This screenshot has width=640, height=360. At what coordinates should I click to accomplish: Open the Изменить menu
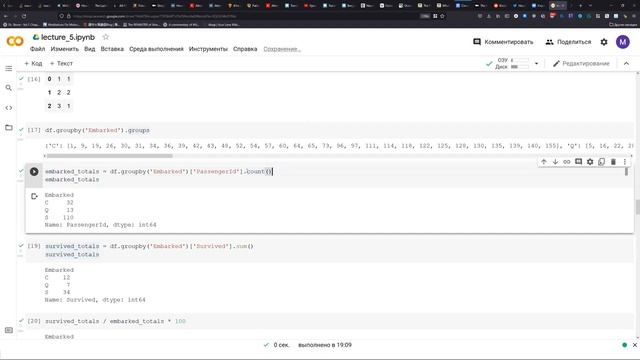(64, 49)
